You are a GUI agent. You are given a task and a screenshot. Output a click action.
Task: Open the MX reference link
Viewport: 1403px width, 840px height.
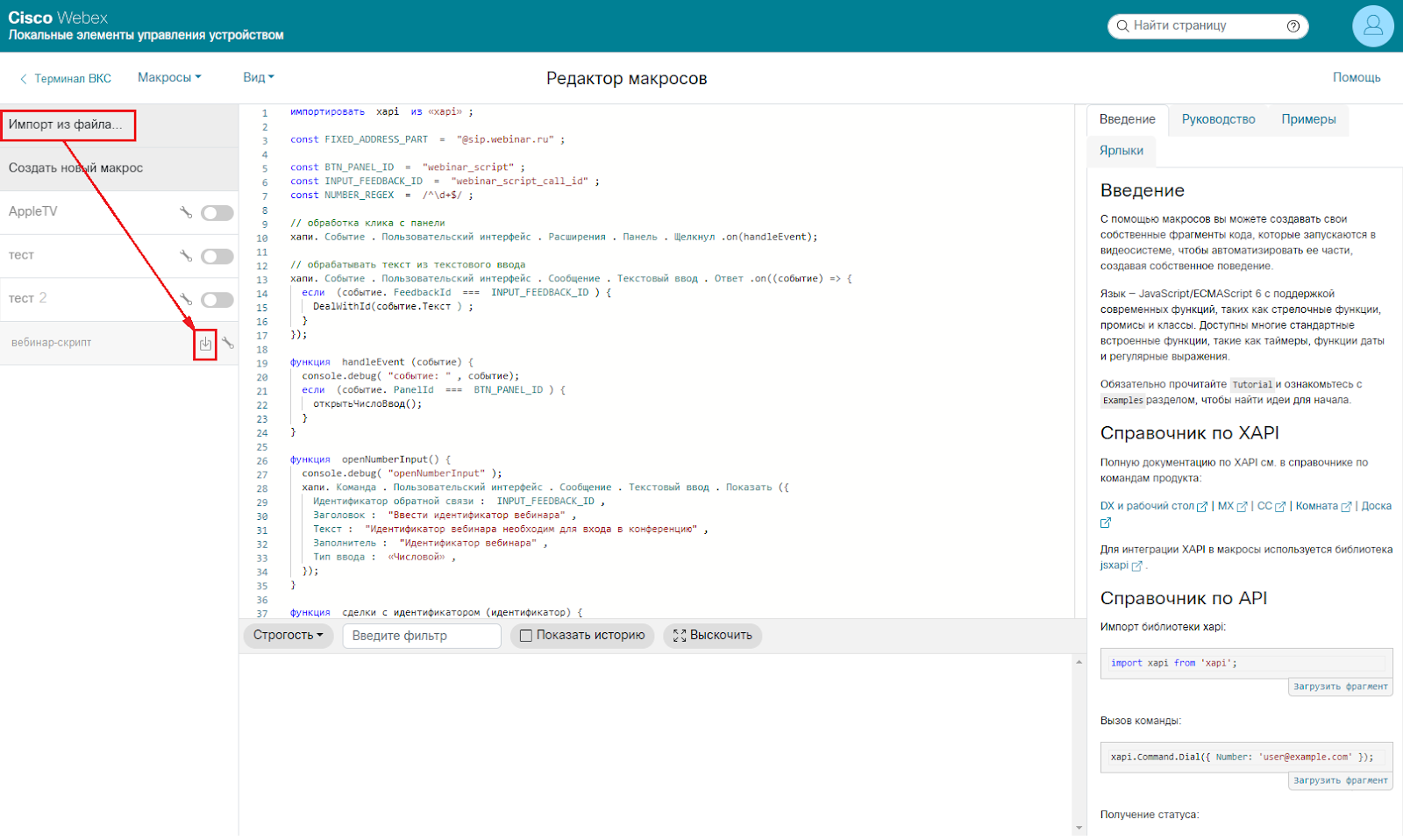point(1232,506)
